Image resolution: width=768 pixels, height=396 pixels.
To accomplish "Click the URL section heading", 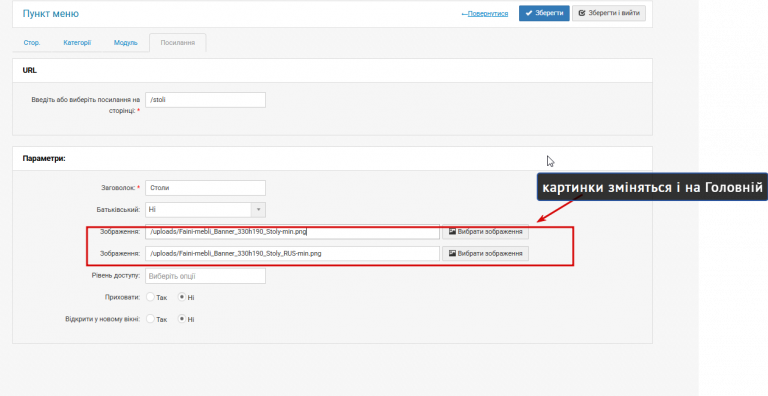I will click(x=29, y=71).
